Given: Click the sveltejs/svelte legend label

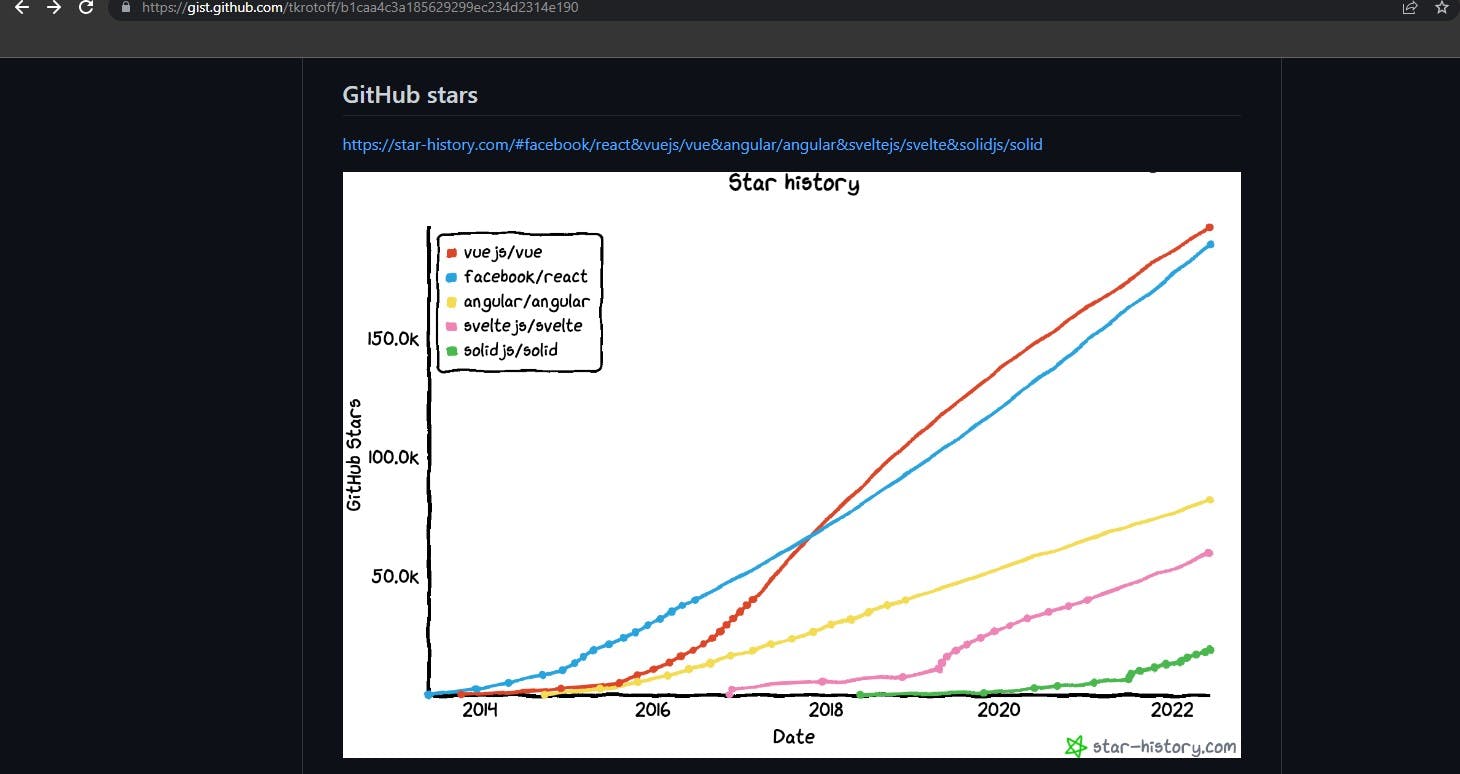Looking at the screenshot, I should pyautogui.click(x=523, y=325).
